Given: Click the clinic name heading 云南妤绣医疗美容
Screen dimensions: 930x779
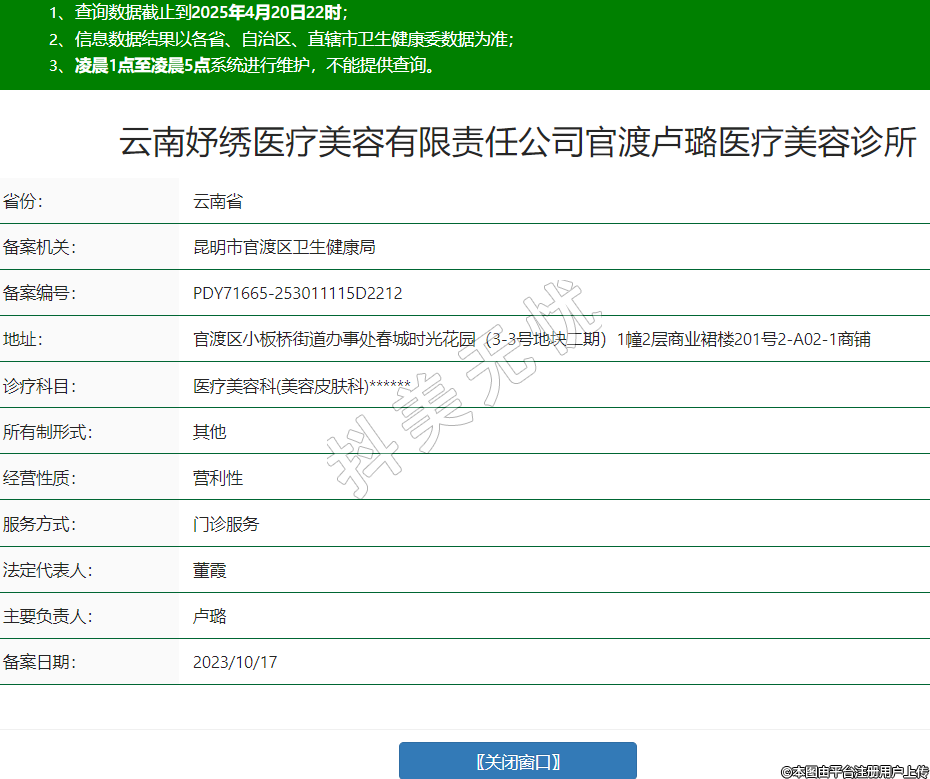Looking at the screenshot, I should tap(518, 143).
